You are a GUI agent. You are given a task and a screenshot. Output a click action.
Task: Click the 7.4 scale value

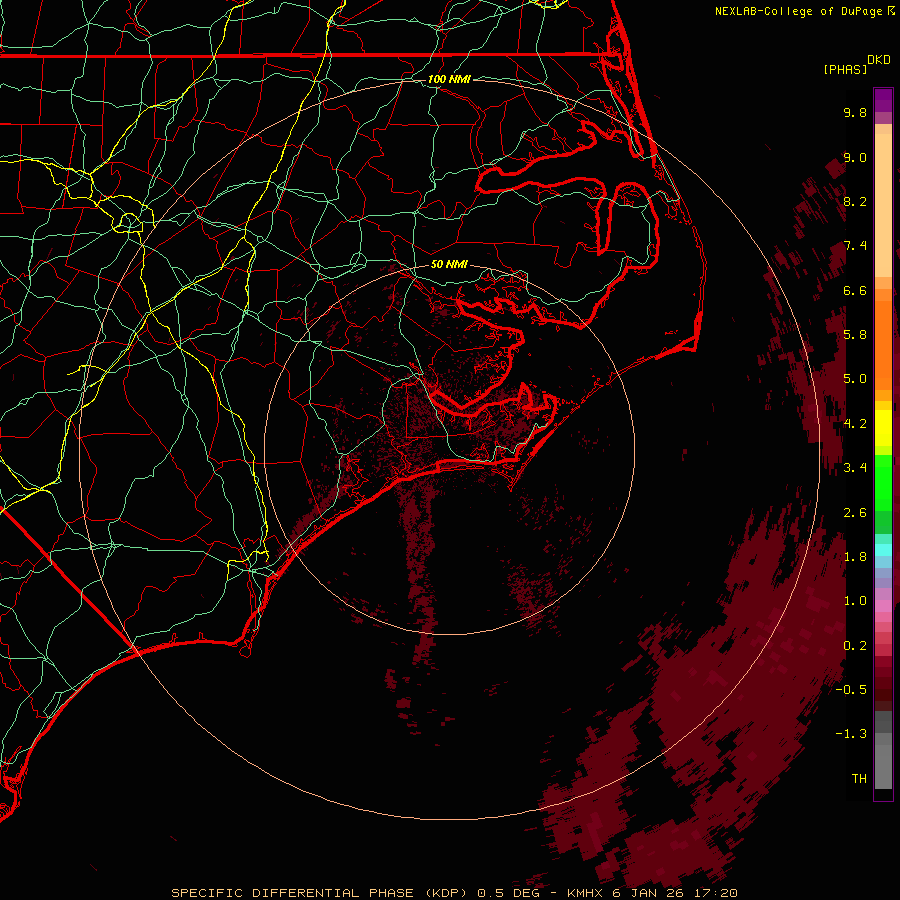click(855, 246)
